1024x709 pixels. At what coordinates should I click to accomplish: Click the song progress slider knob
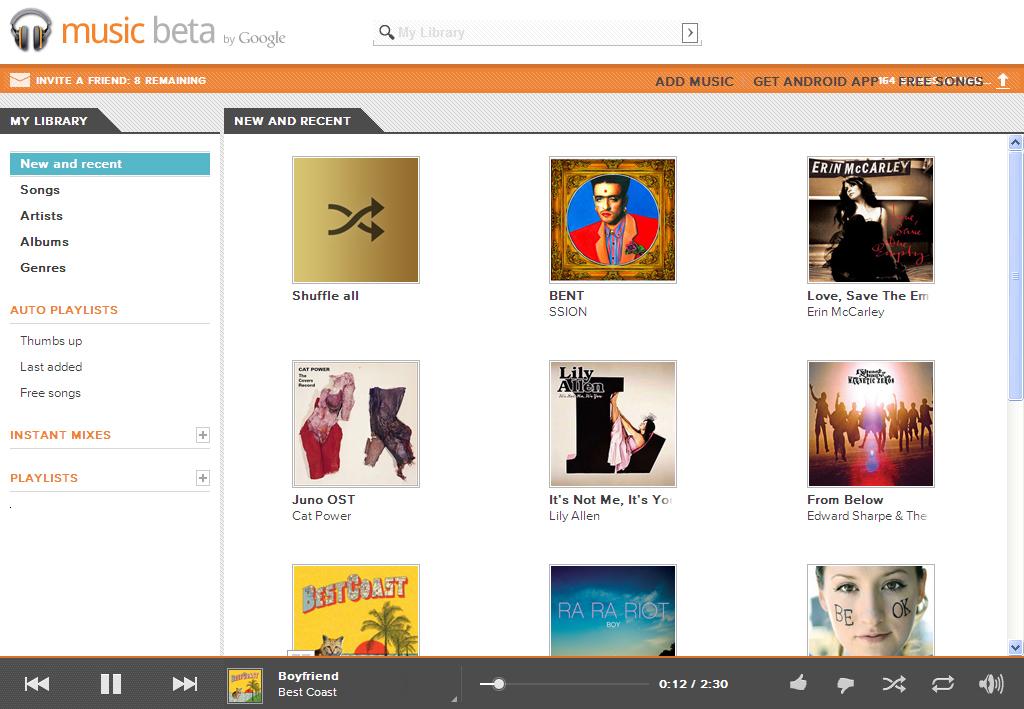click(499, 684)
